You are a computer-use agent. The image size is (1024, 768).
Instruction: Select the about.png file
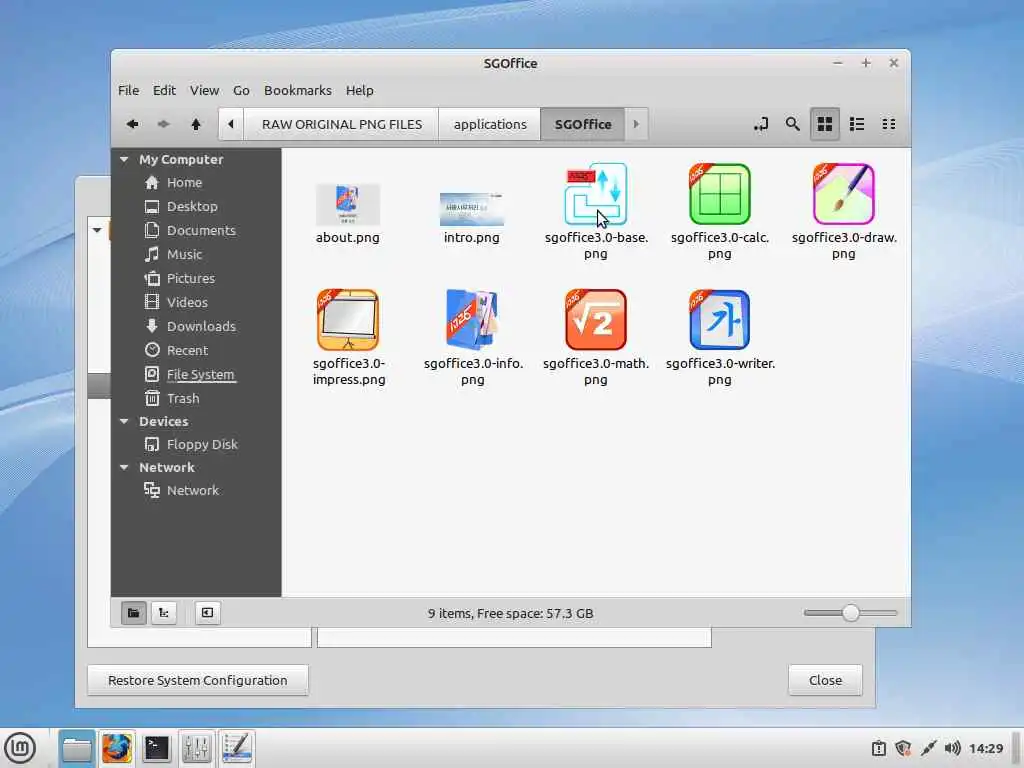coord(347,214)
